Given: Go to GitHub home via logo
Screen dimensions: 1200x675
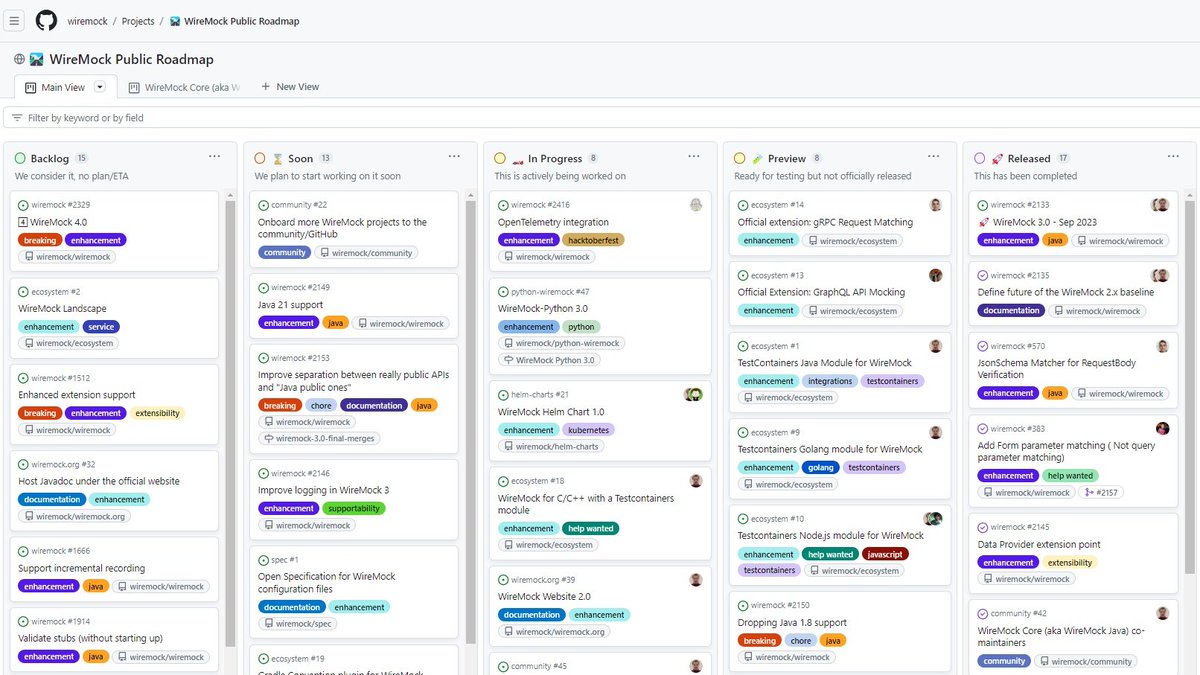Looking at the screenshot, I should pos(46,20).
